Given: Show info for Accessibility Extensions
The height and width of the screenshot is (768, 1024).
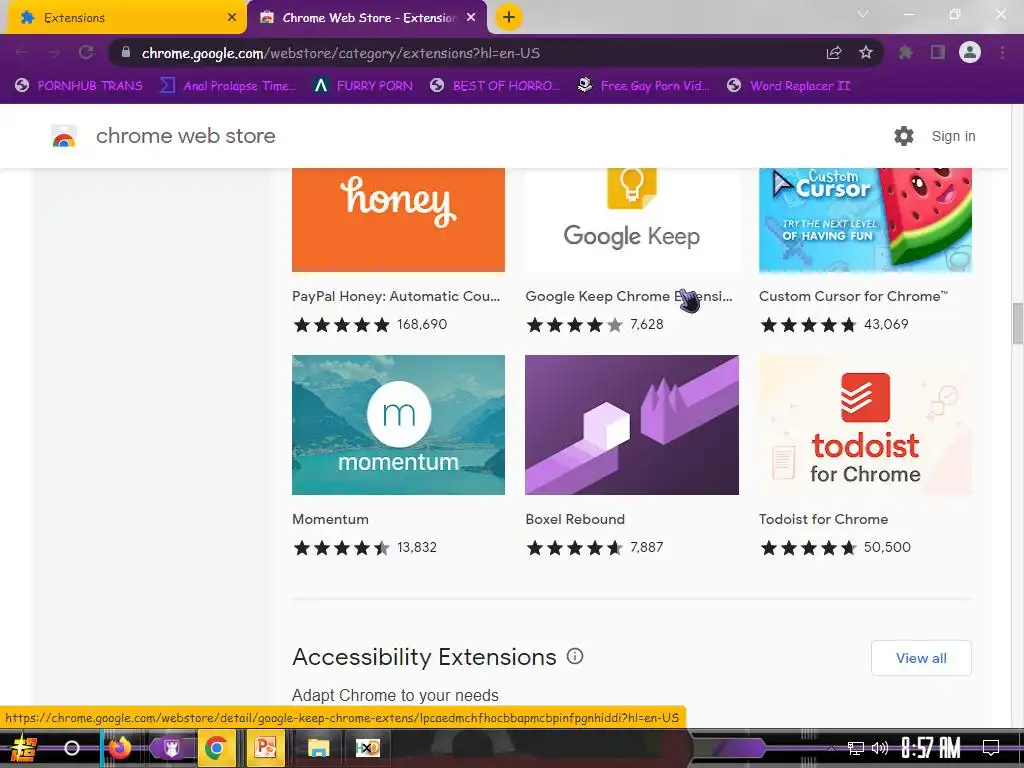Looking at the screenshot, I should click(x=575, y=656).
